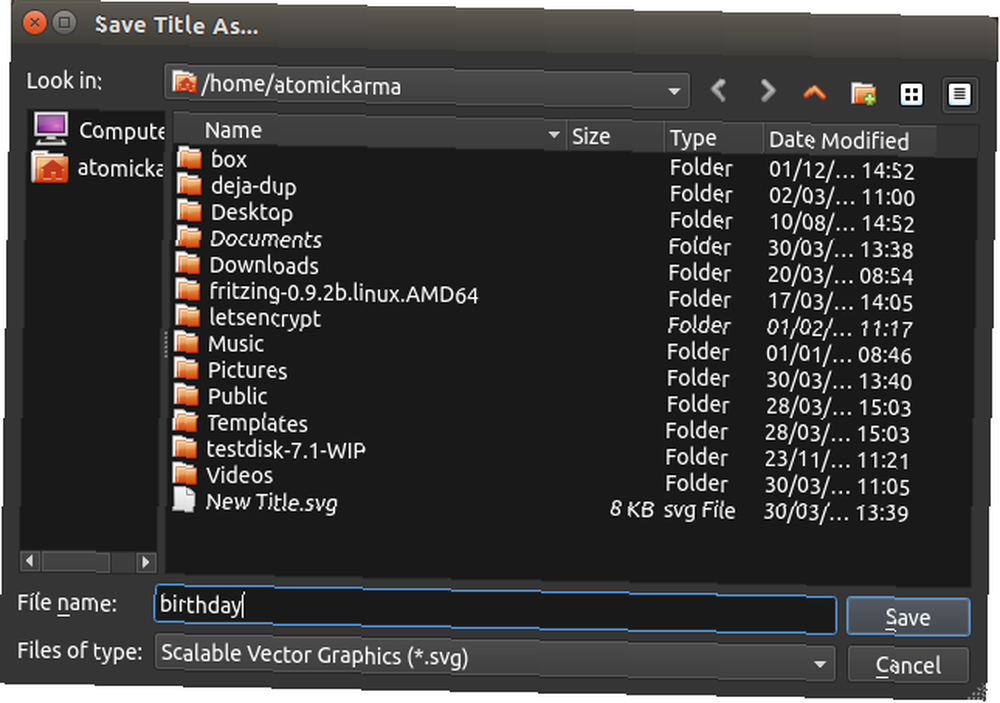Create a new folder with the folder-plus icon
The width and height of the screenshot is (1000, 703).
click(x=864, y=93)
